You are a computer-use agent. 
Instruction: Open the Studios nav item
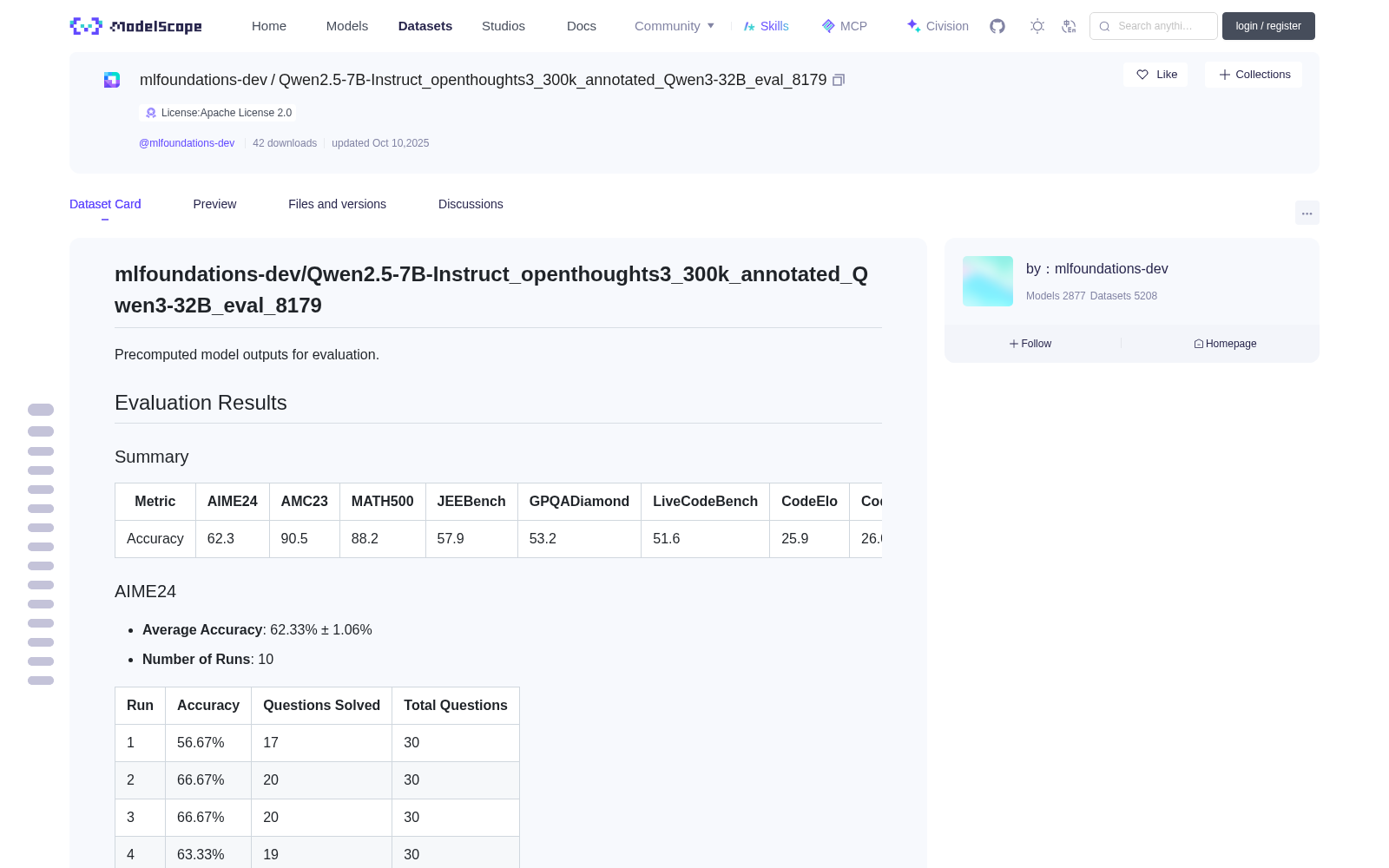(x=504, y=26)
